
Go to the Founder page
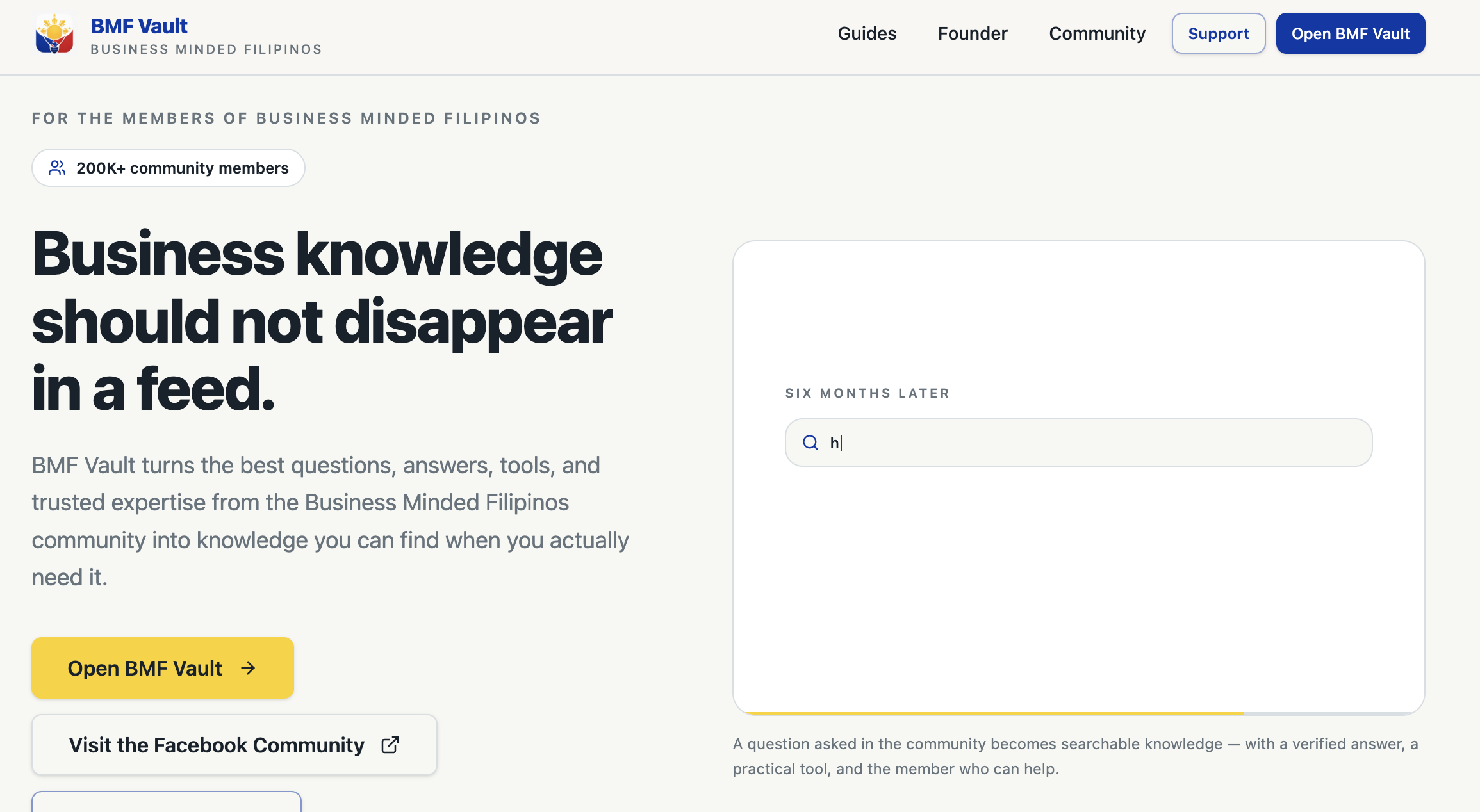[973, 33]
